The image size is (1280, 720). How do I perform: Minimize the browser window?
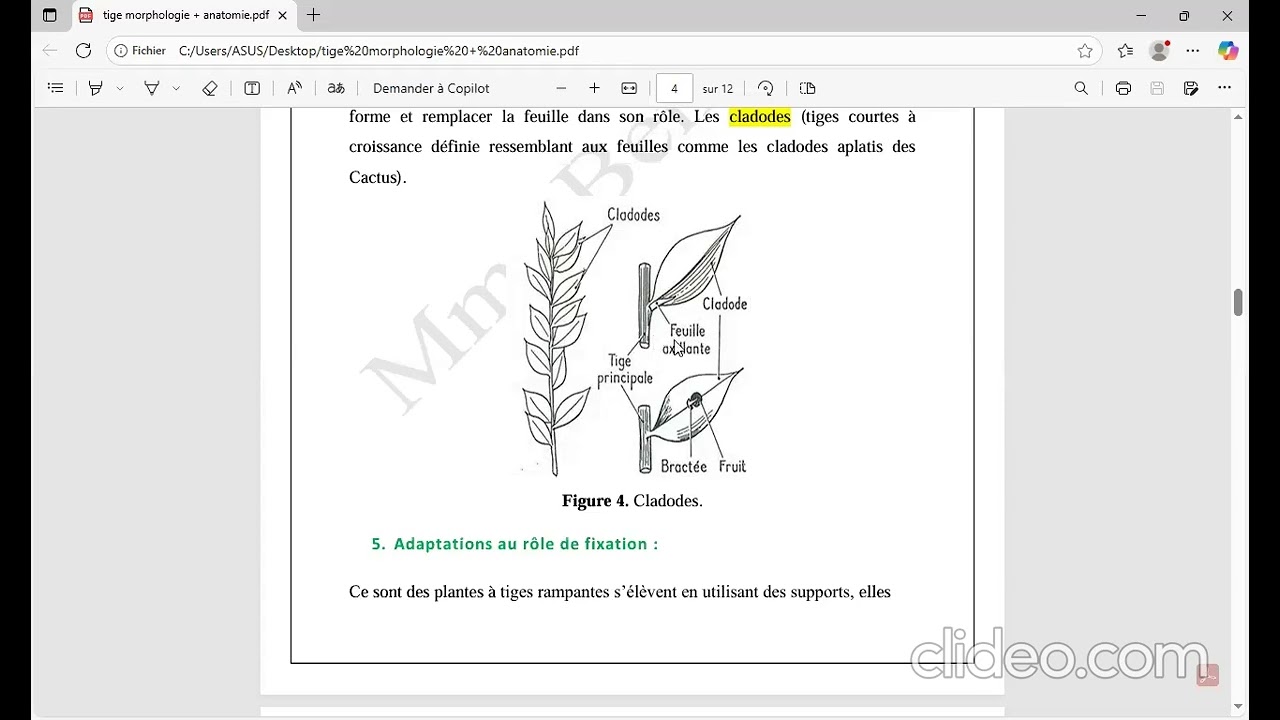(1141, 16)
